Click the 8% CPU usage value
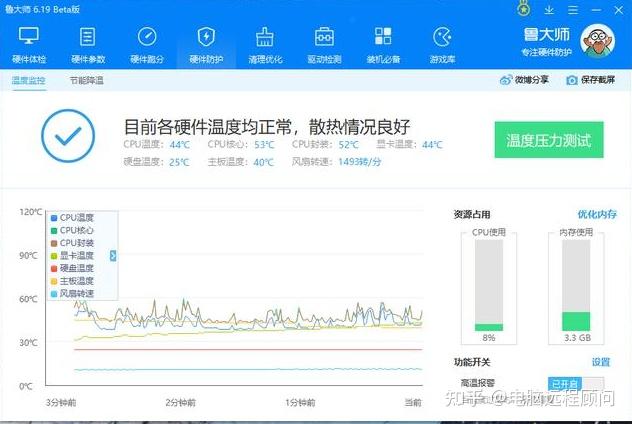The height and width of the screenshot is (424, 632). tap(489, 338)
